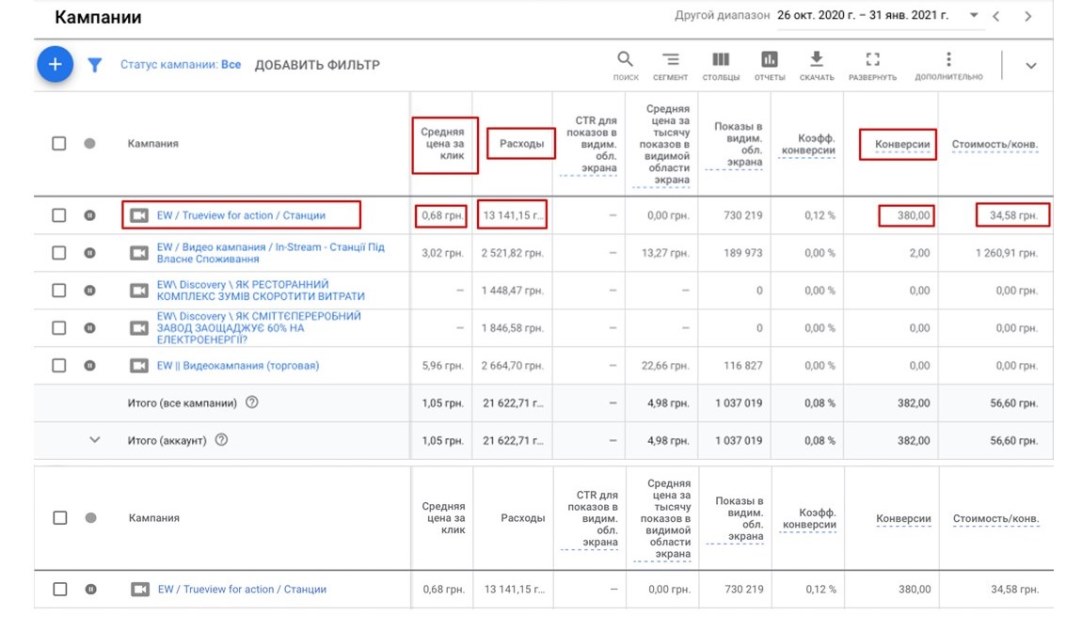Go to the previous date range arrow
The width and height of the screenshot is (1082, 631).
point(996,16)
